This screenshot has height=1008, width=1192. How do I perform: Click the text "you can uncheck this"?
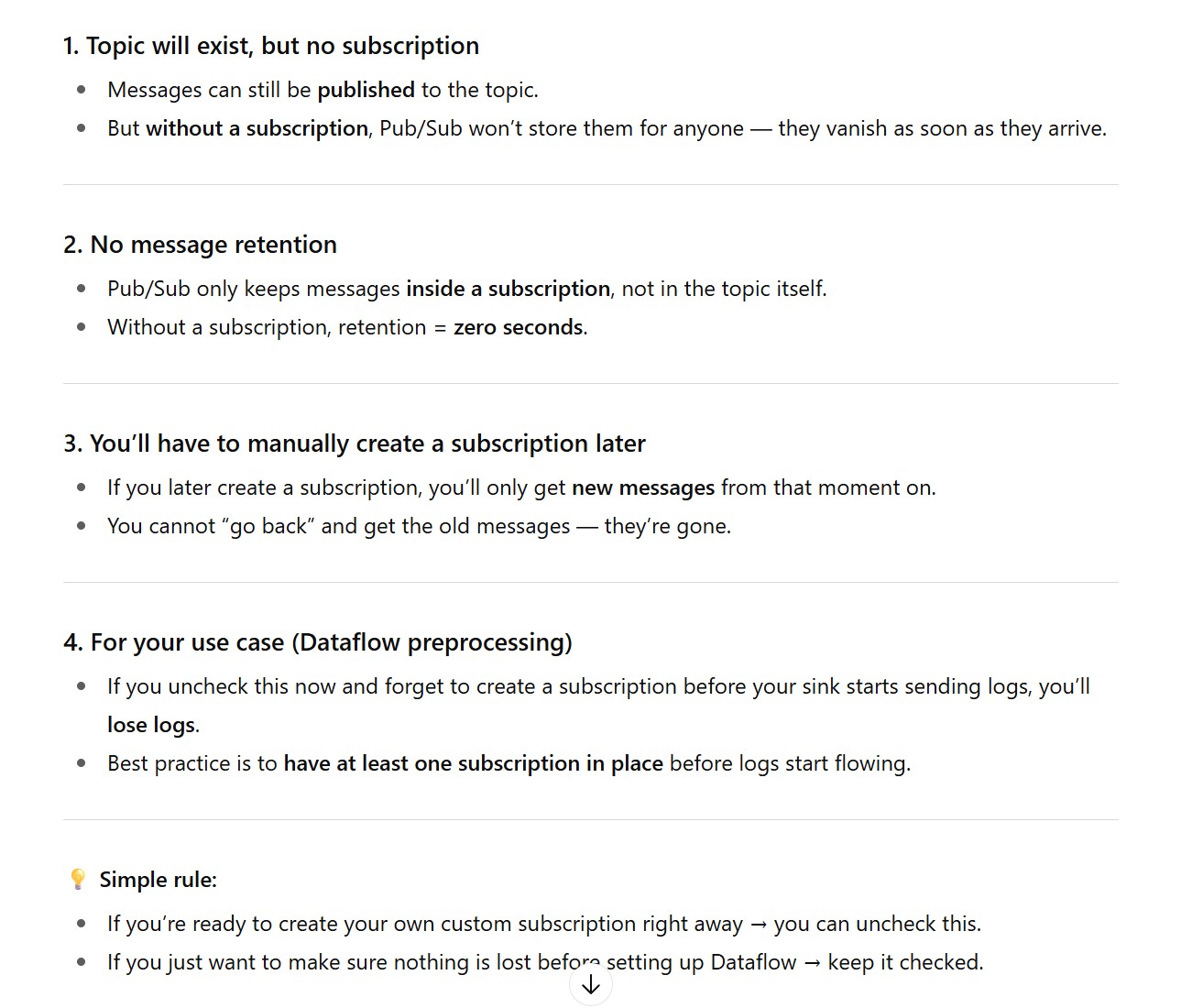876,924
